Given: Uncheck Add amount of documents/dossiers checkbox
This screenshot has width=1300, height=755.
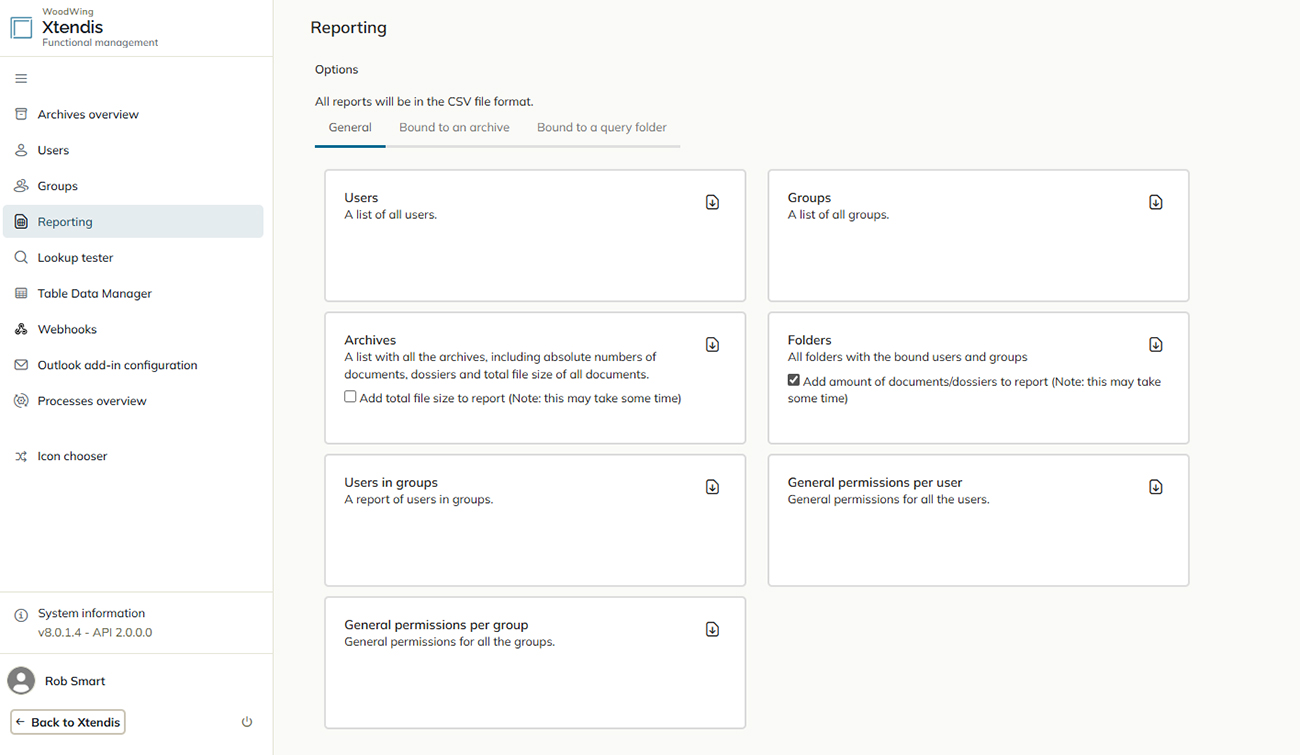Looking at the screenshot, I should pos(793,380).
